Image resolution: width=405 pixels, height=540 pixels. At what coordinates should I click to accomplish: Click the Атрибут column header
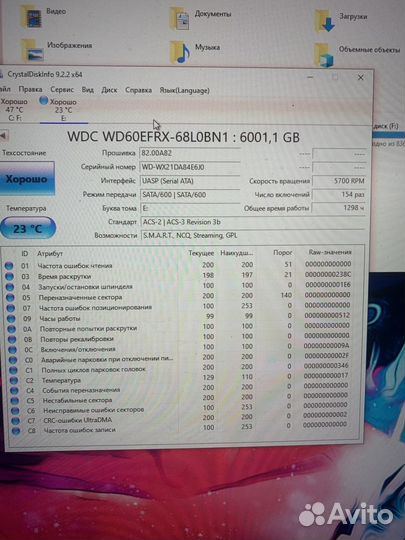tap(50, 253)
